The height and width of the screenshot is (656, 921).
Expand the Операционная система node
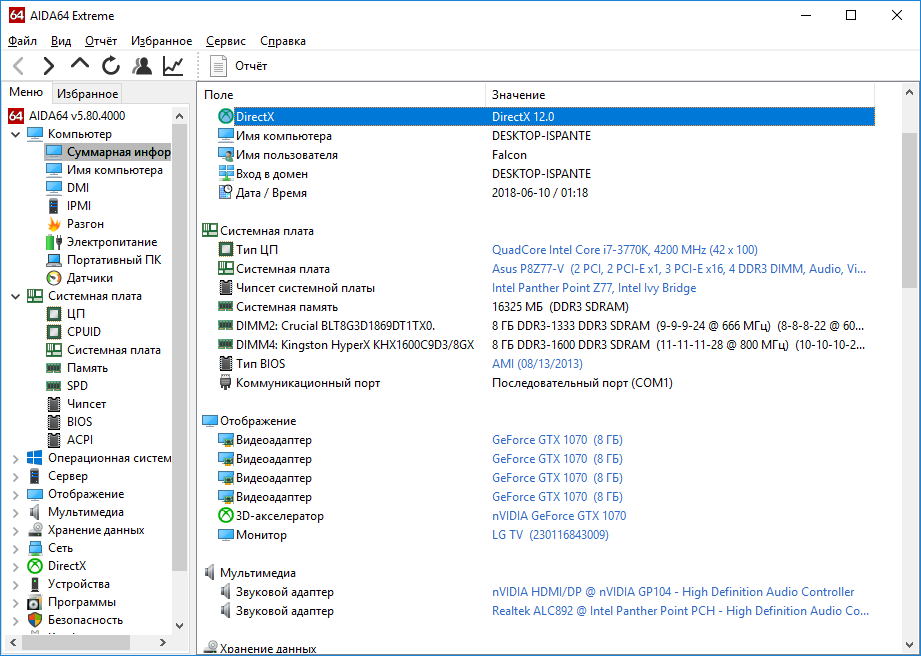pyautogui.click(x=16, y=459)
